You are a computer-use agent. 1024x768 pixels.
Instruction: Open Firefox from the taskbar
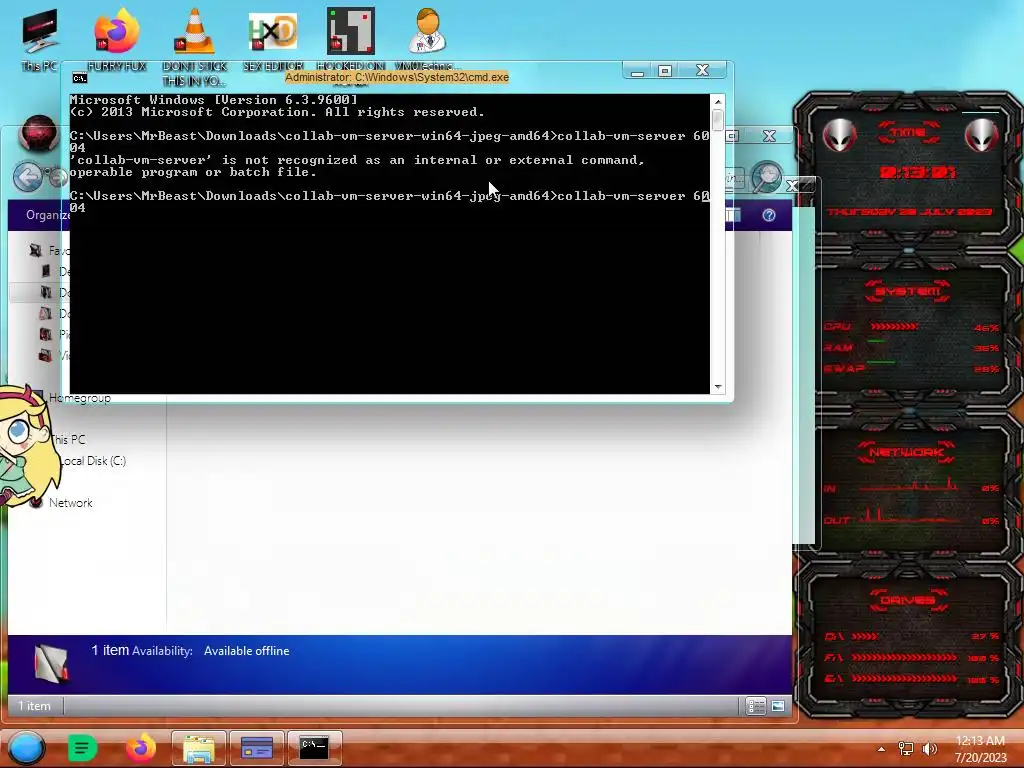coord(141,748)
